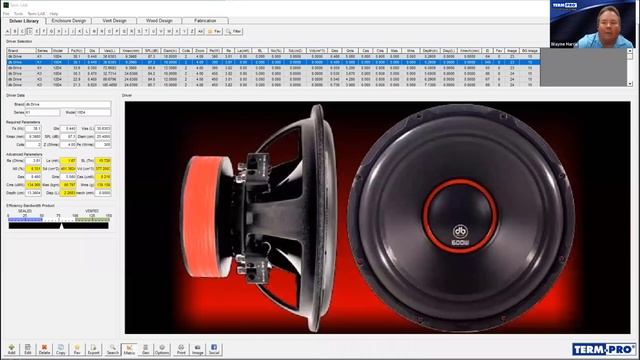This screenshot has width=640, height=360.
Task: Click the Copy driver toolbar icon
Action: click(x=60, y=349)
